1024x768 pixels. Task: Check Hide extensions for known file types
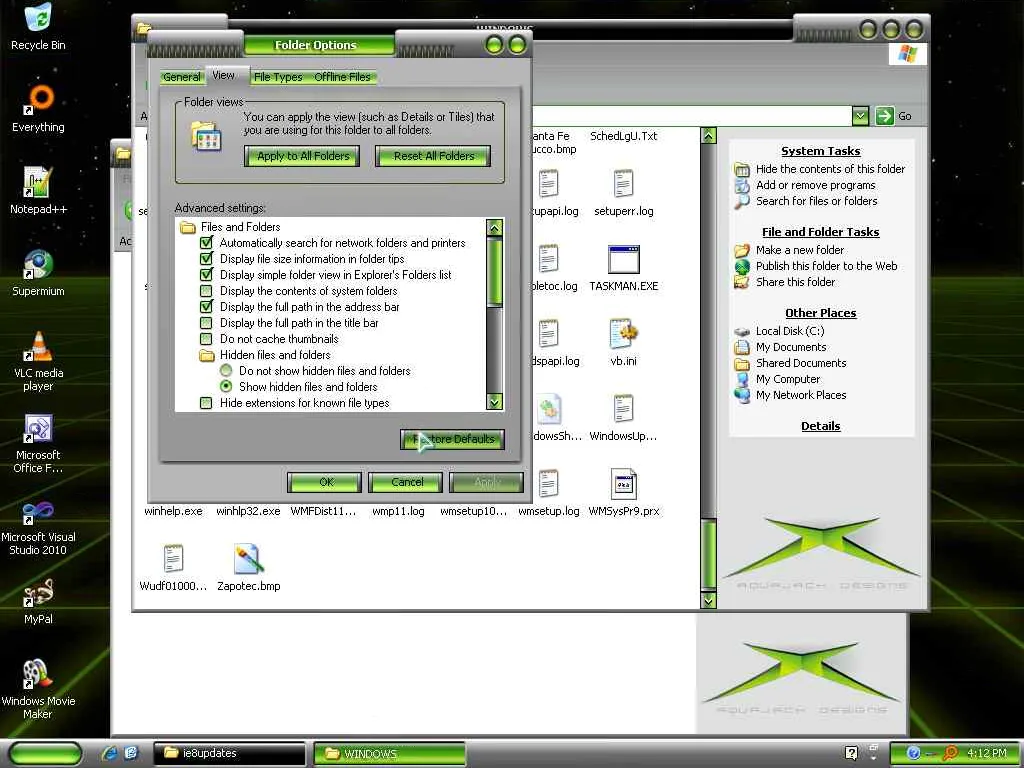(206, 403)
